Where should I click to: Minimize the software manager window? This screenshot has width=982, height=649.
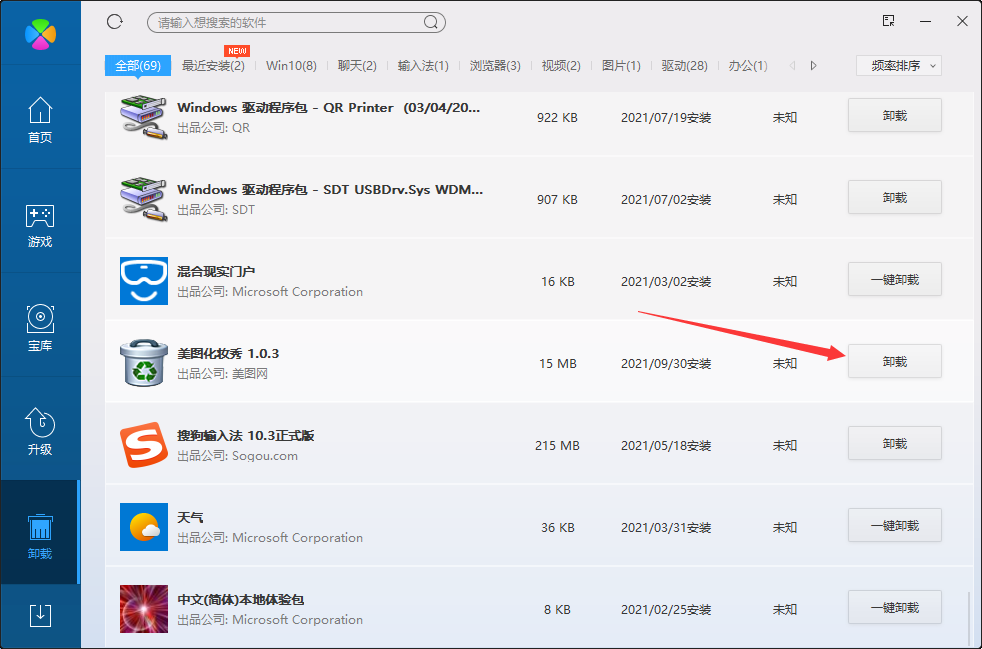(926, 21)
